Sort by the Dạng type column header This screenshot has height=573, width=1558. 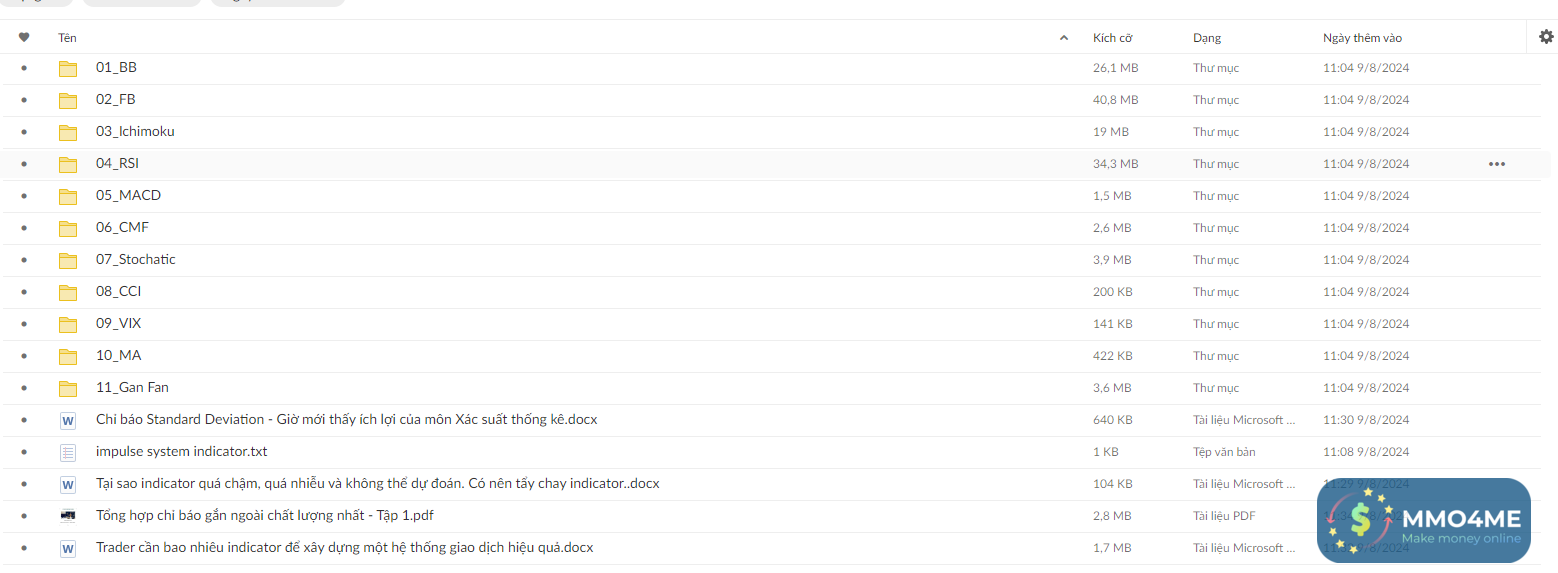[1206, 38]
